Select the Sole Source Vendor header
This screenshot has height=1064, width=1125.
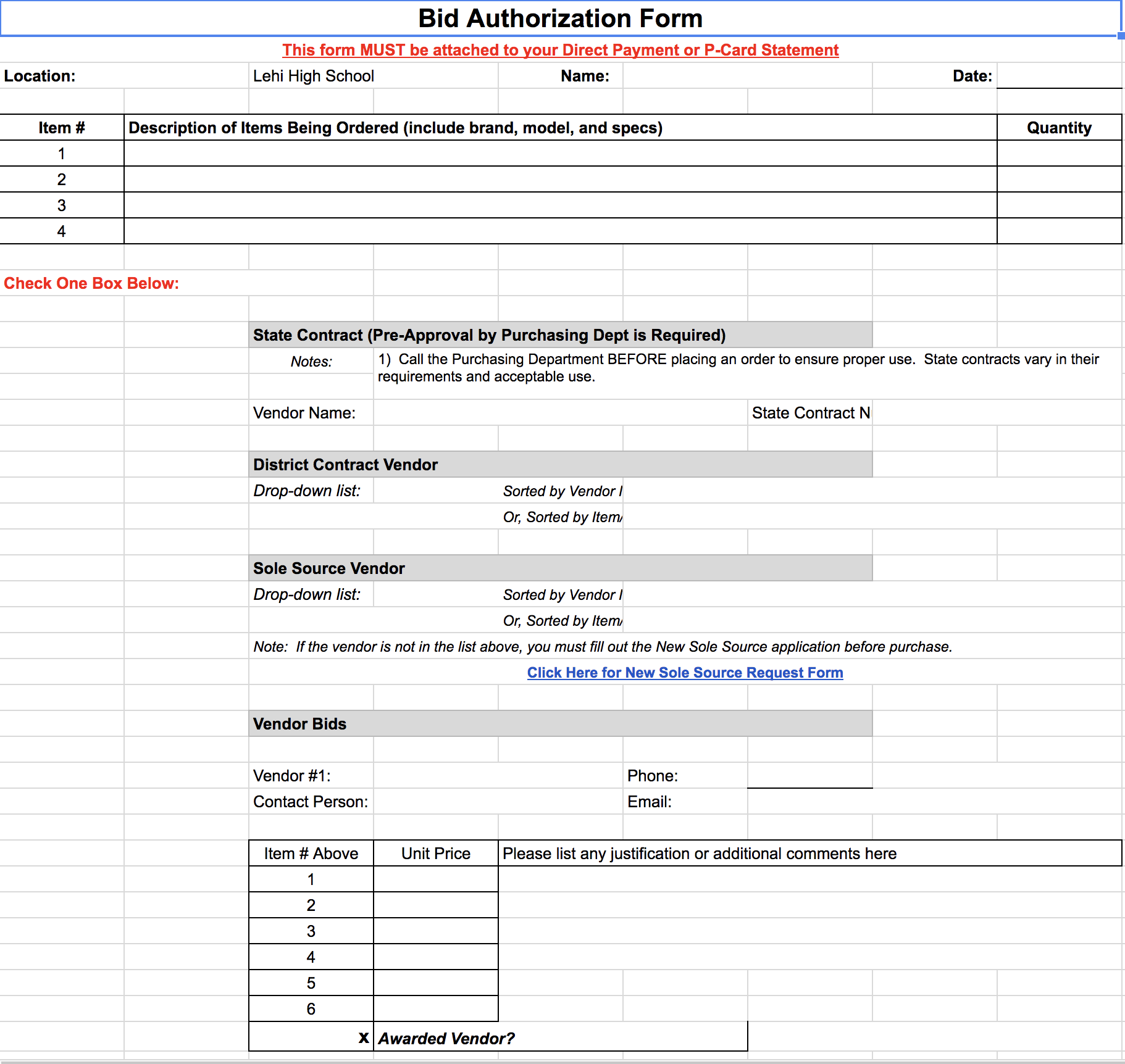click(x=561, y=568)
